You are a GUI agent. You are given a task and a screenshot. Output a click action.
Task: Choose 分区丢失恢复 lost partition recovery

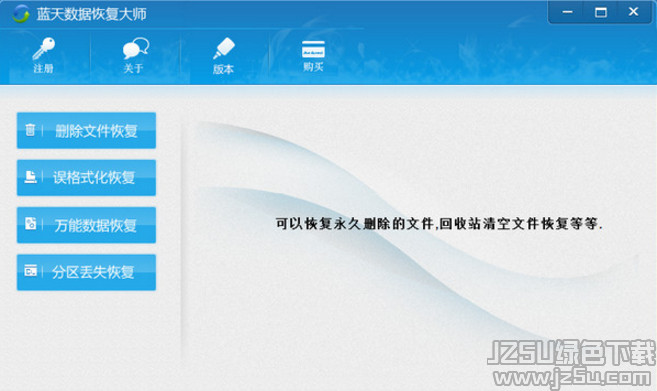86,272
